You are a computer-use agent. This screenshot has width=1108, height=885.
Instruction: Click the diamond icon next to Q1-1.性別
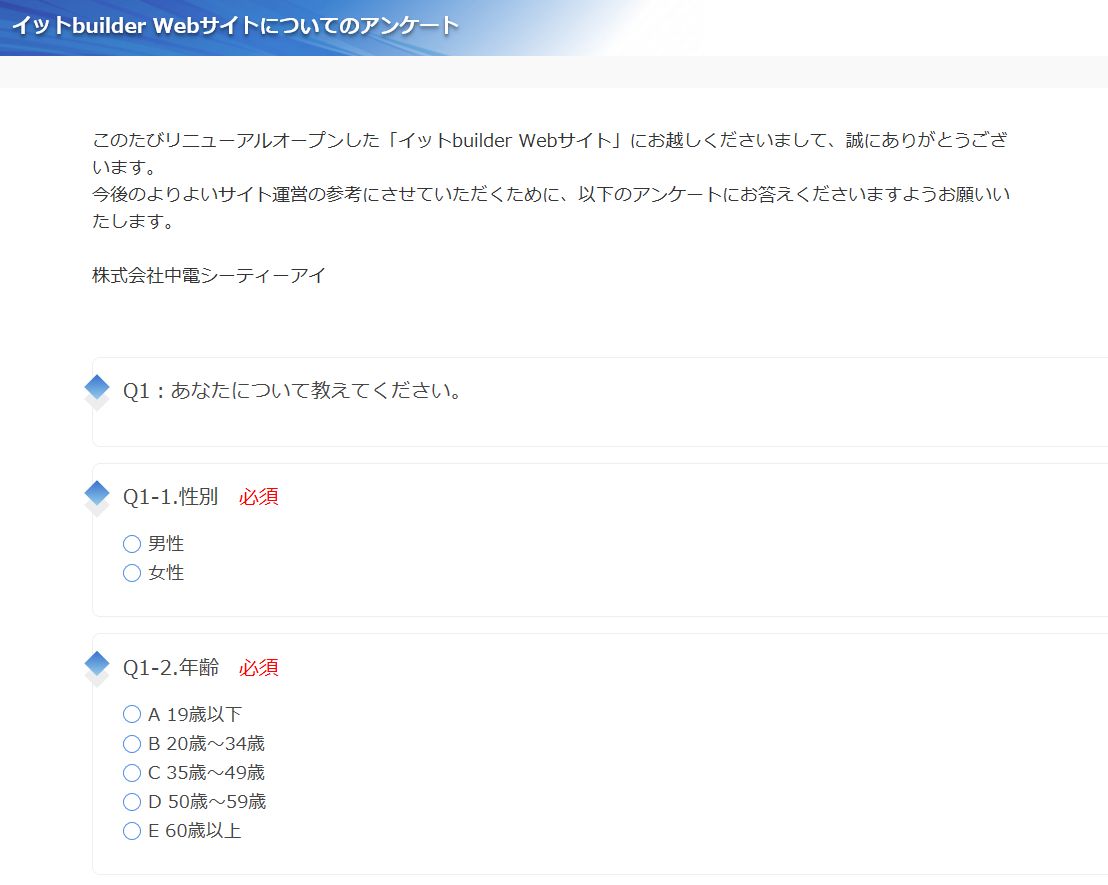(97, 493)
